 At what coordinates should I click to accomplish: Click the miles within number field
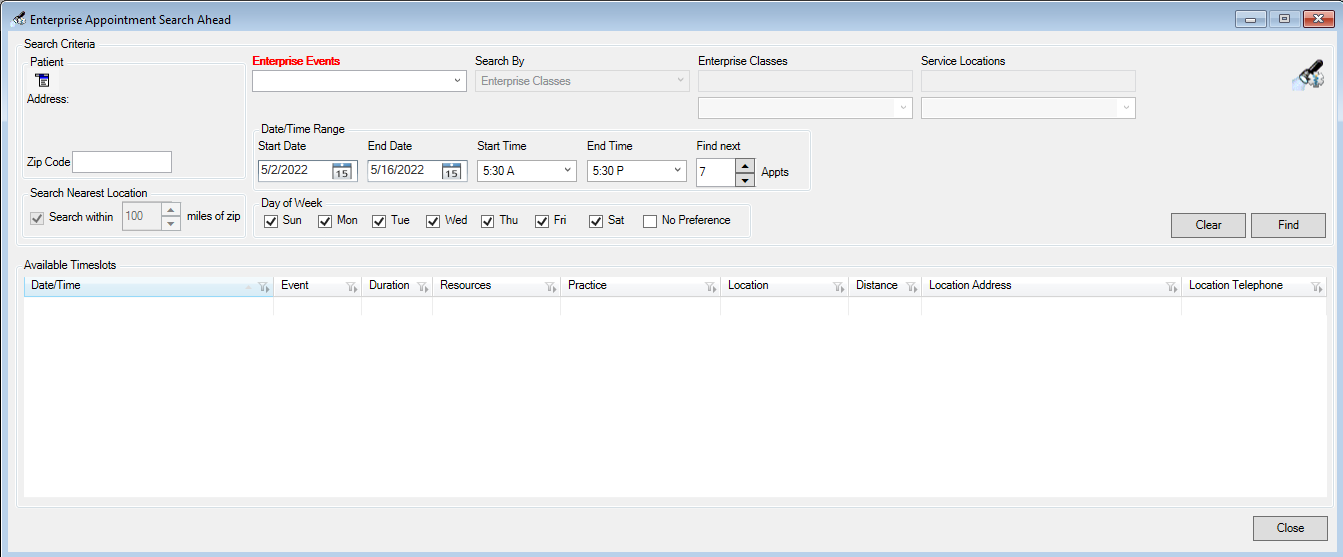coord(142,217)
